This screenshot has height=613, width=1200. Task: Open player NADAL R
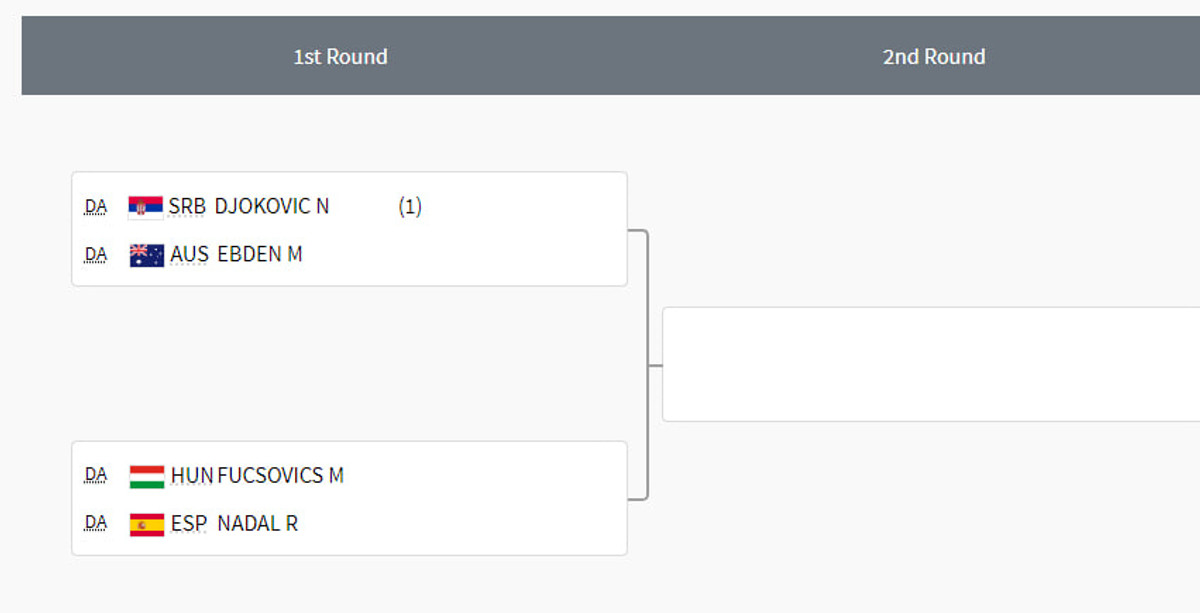[x=257, y=524]
